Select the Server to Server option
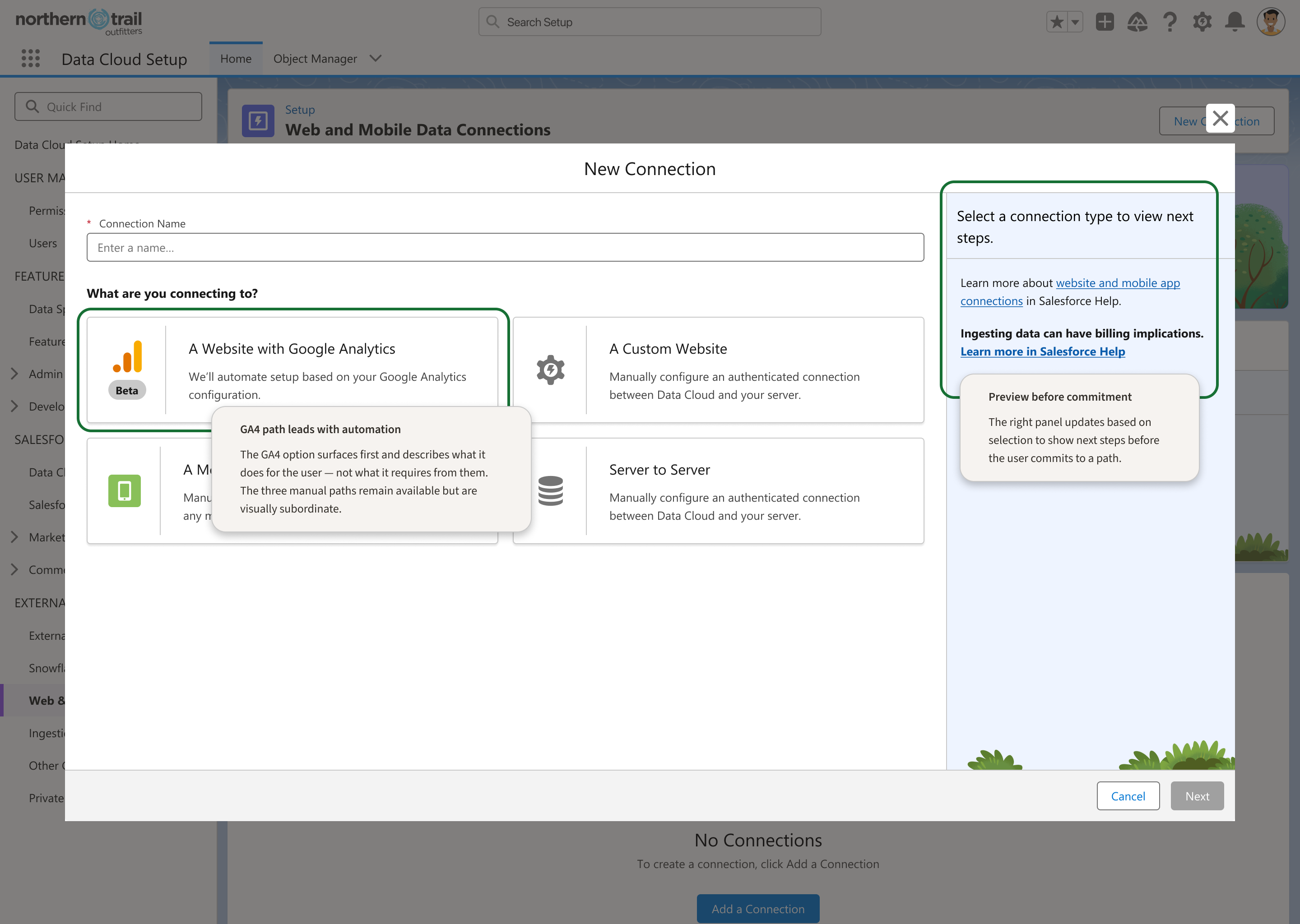The width and height of the screenshot is (1300, 924). coord(718,490)
